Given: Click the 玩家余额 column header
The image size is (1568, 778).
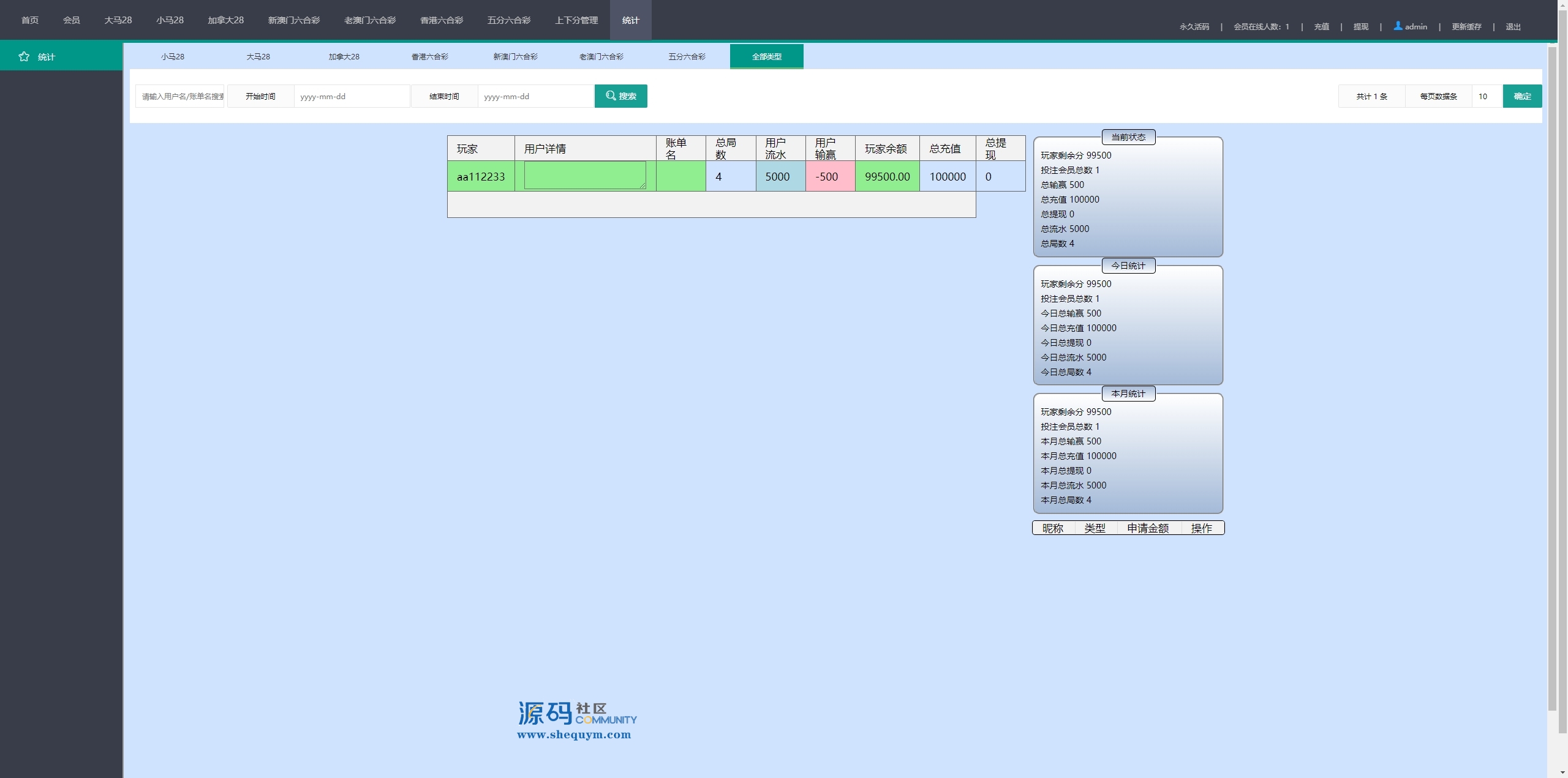Looking at the screenshot, I should (887, 148).
